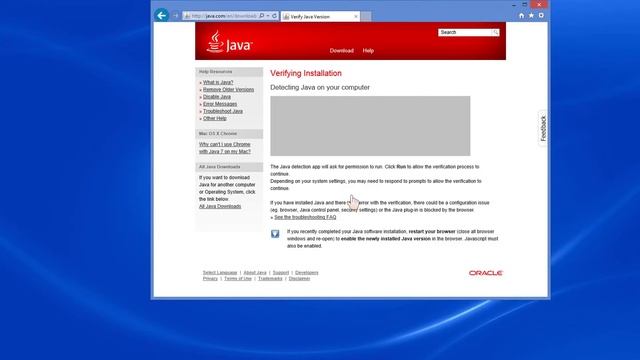Image resolution: width=640 pixels, height=360 pixels.
Task: Click the address bar search magnifier icon
Action: pos(262,16)
